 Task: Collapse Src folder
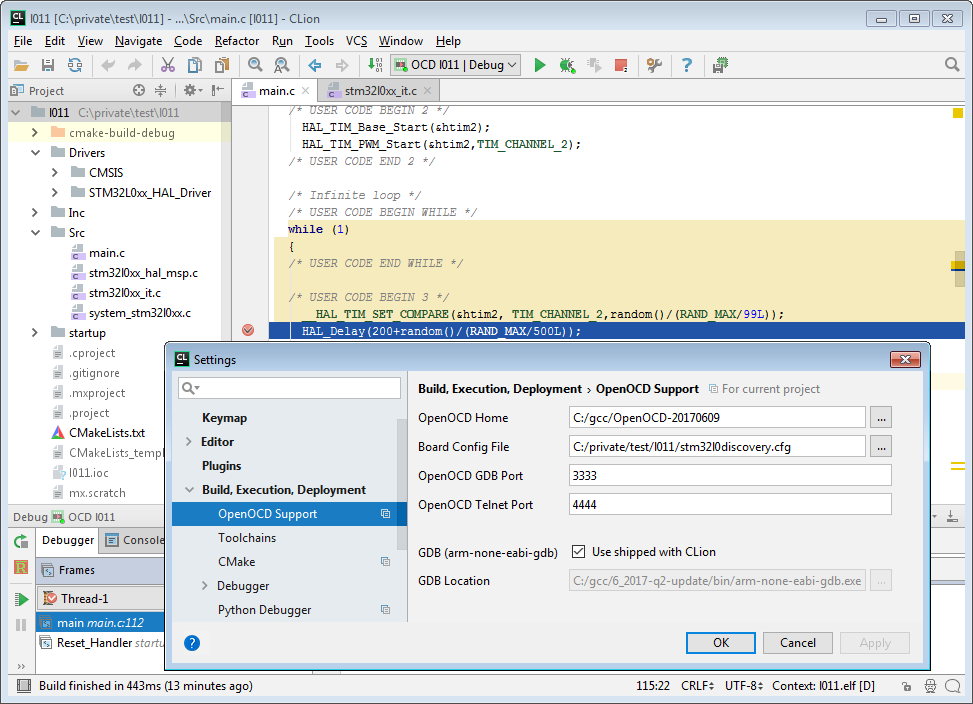coord(35,233)
